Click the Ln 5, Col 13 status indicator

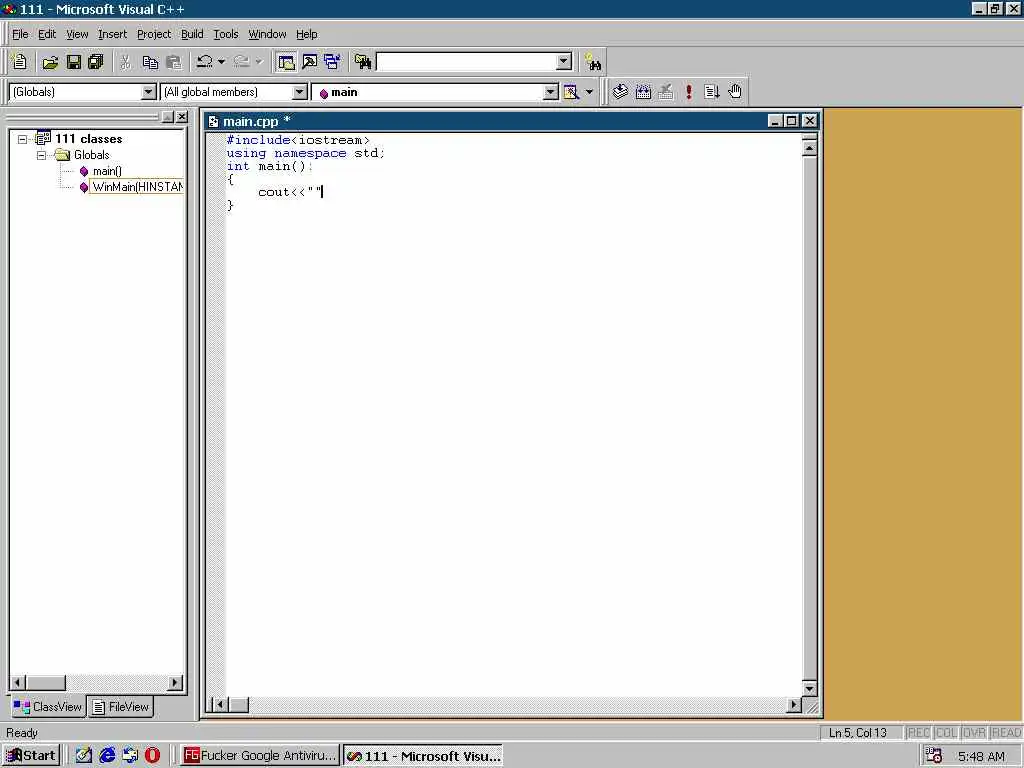[x=860, y=733]
